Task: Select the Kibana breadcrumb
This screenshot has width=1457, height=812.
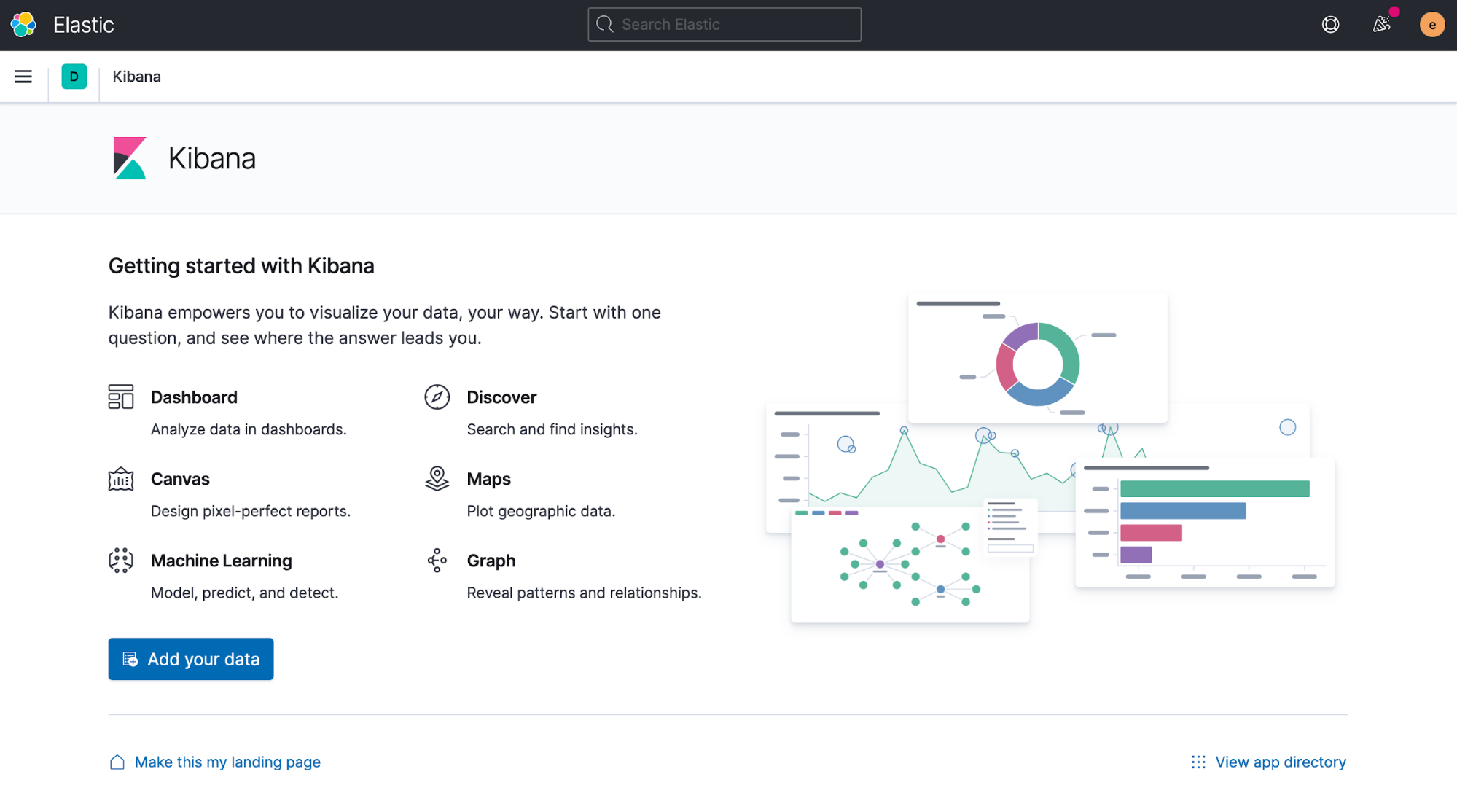Action: point(136,76)
